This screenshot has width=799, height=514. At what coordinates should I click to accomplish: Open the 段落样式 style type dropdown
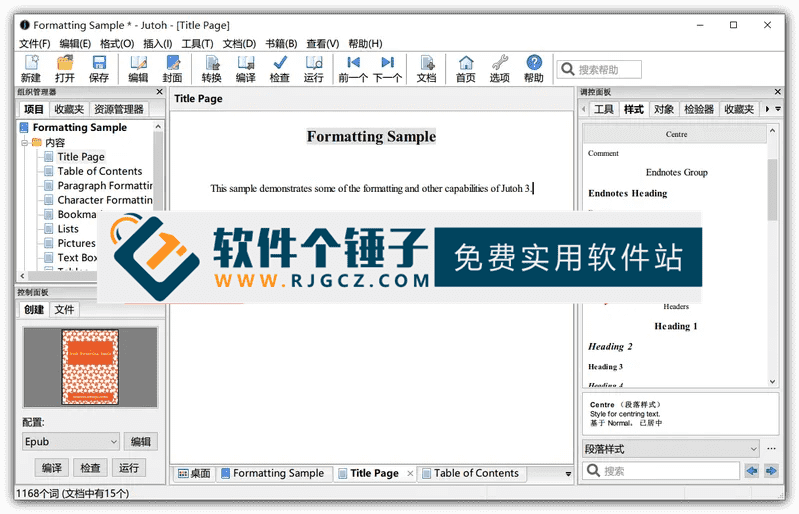671,449
